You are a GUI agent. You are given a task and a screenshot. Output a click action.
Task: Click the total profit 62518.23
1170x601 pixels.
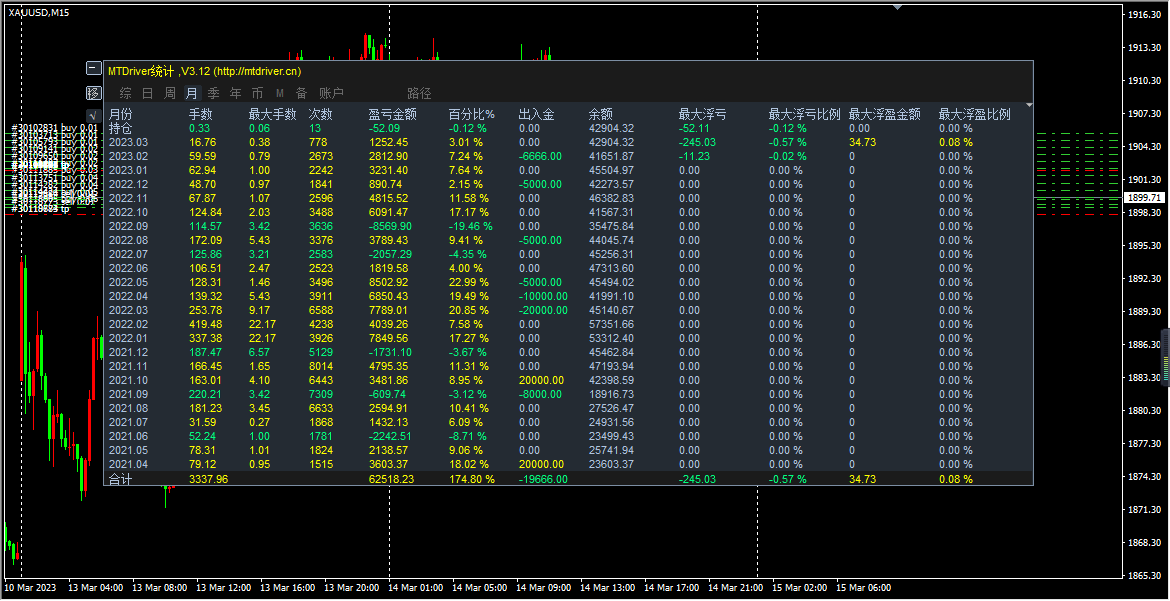pyautogui.click(x=391, y=479)
